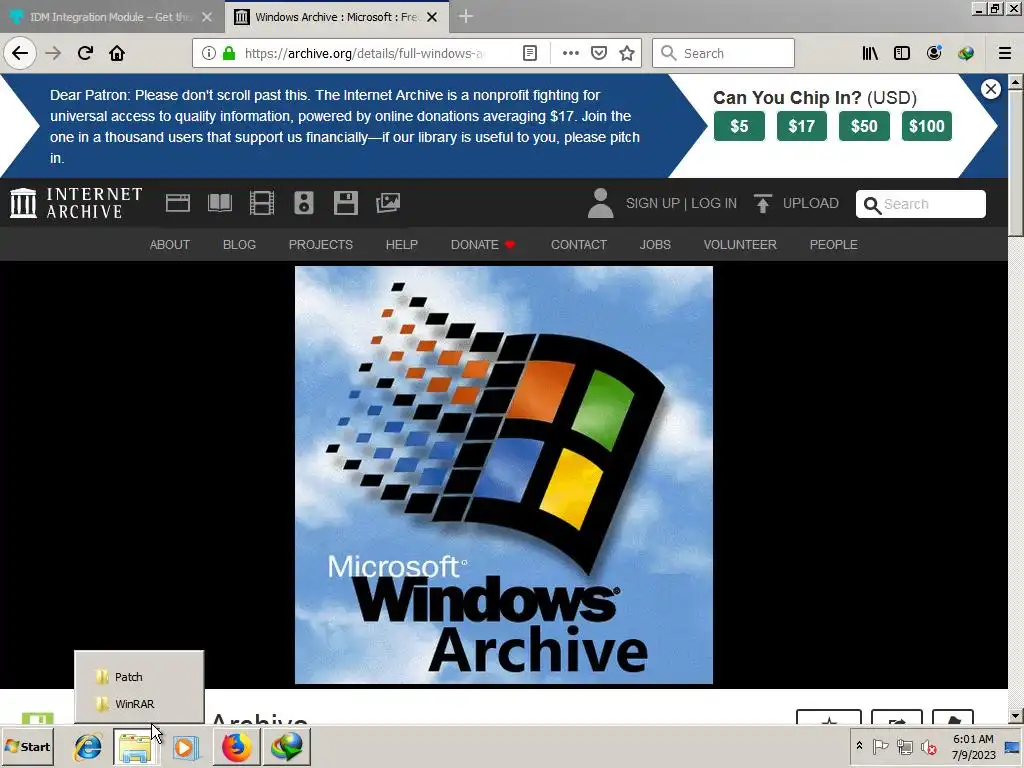
Task: Choose the $100 donation button
Action: [927, 126]
